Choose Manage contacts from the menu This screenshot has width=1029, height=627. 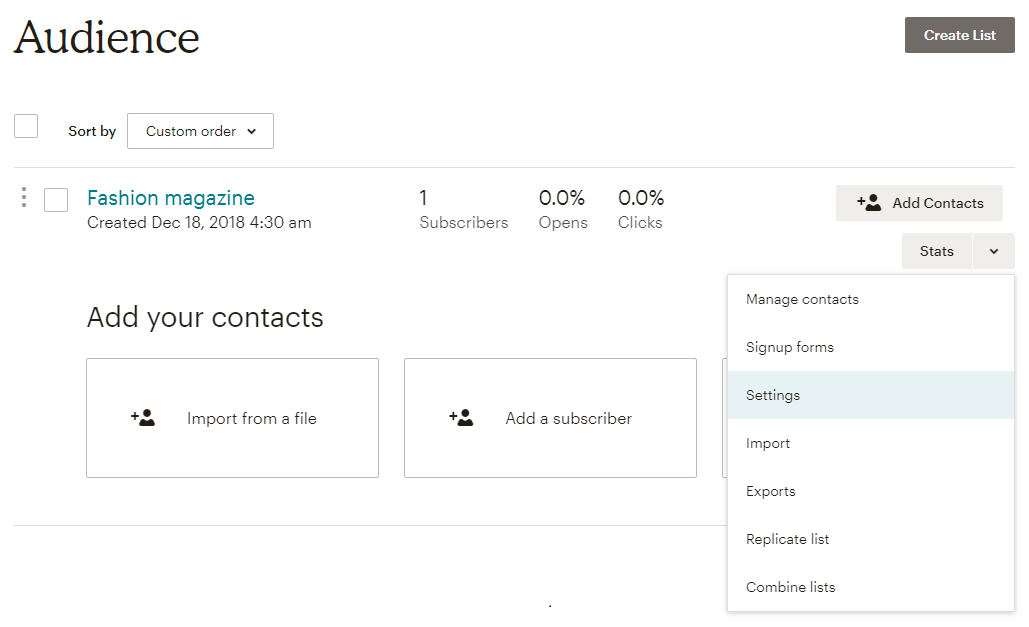click(871, 299)
